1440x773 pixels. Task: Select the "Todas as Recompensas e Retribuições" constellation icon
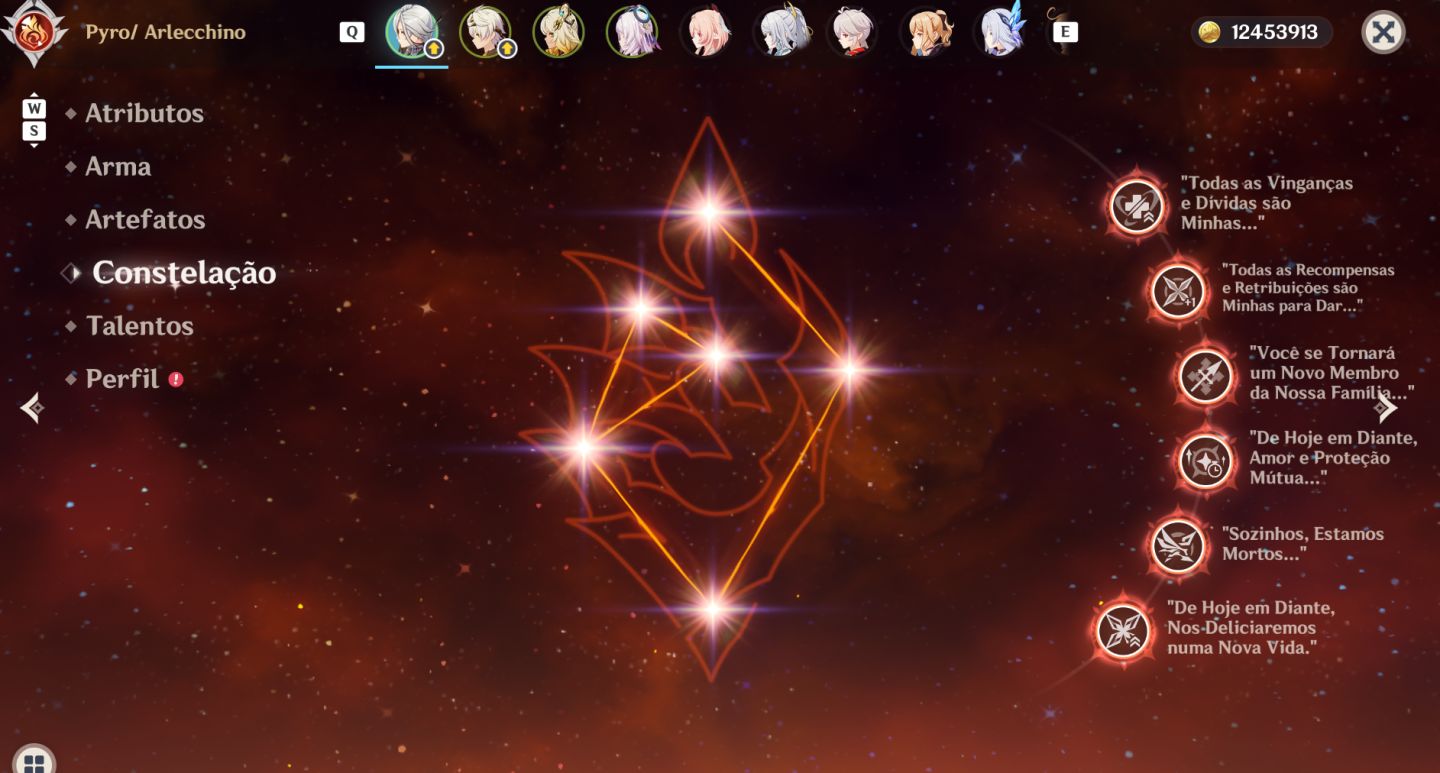1178,291
